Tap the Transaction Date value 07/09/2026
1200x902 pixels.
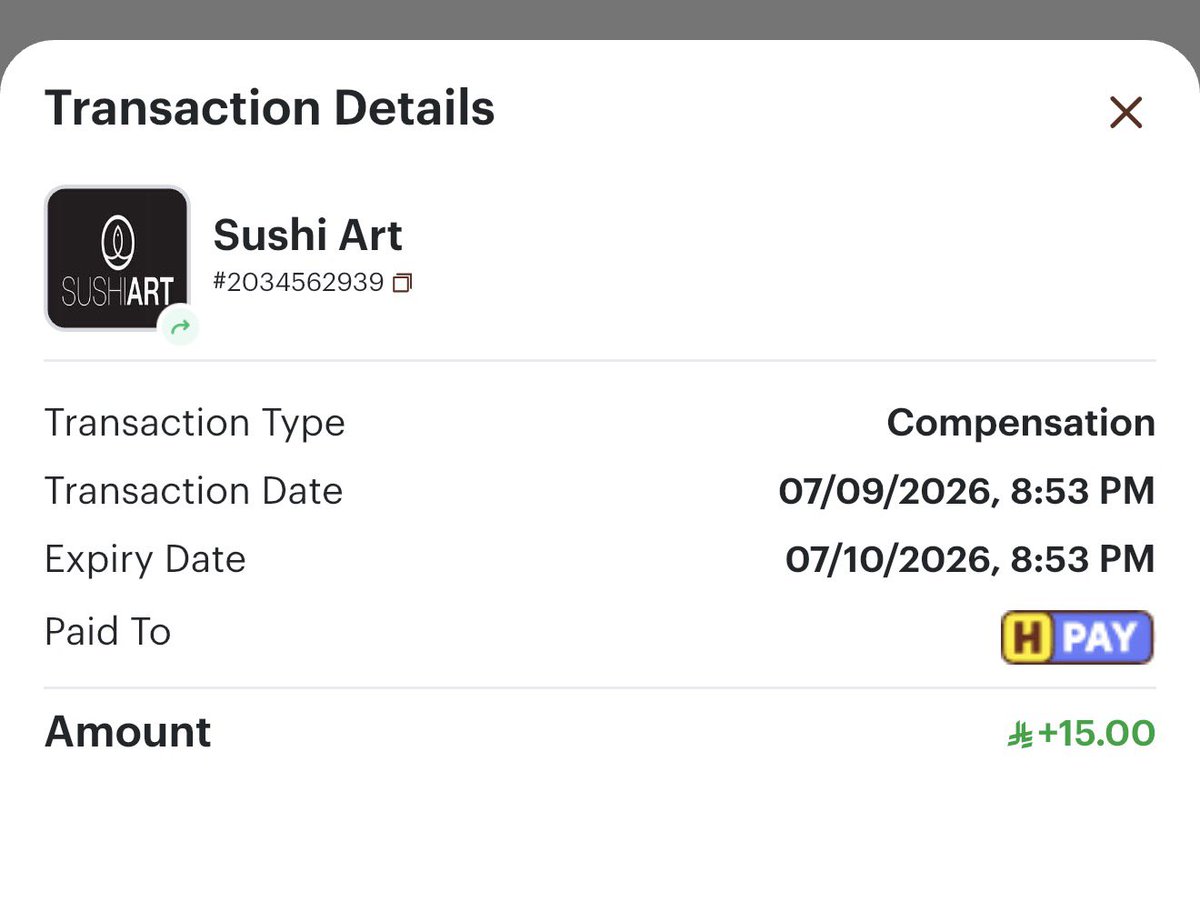967,491
